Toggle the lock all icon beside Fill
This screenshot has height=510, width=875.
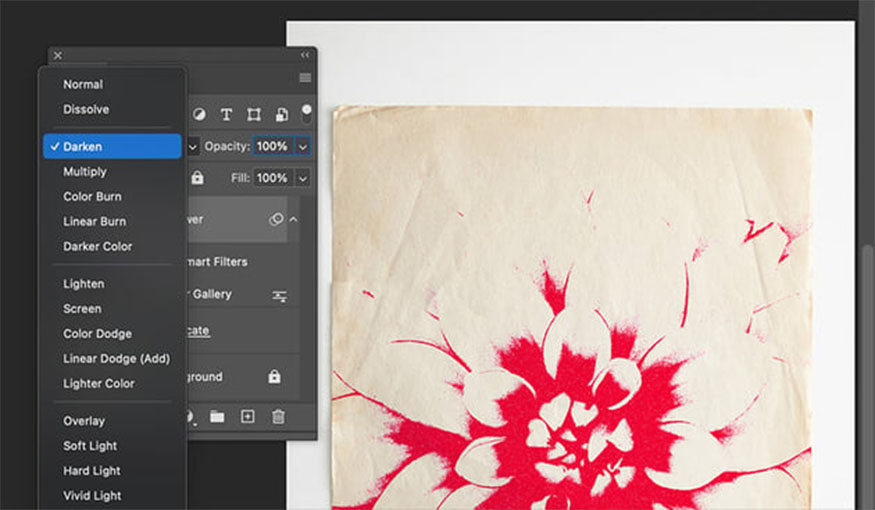click(x=197, y=178)
